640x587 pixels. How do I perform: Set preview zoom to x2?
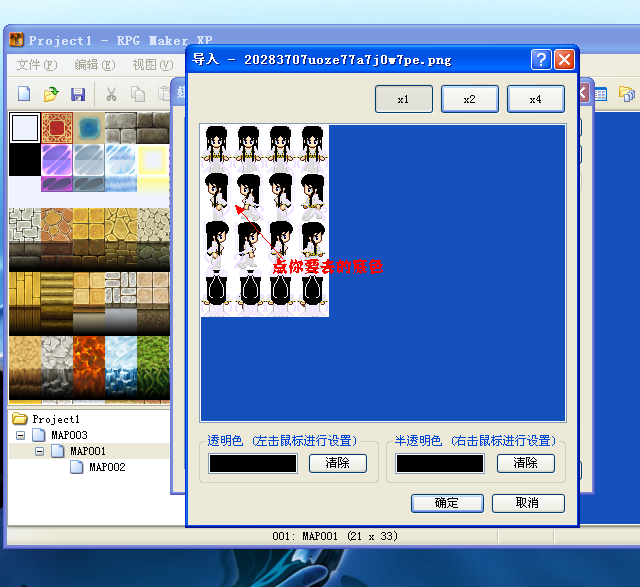[x=470, y=99]
